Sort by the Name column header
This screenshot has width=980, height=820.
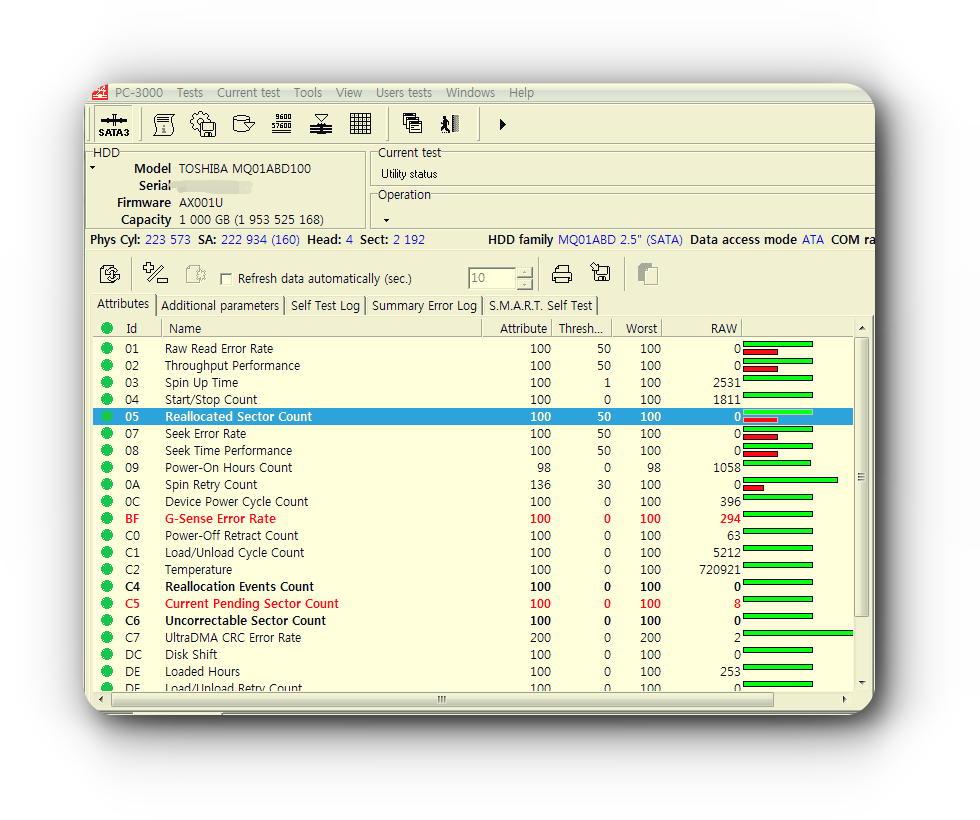click(321, 328)
